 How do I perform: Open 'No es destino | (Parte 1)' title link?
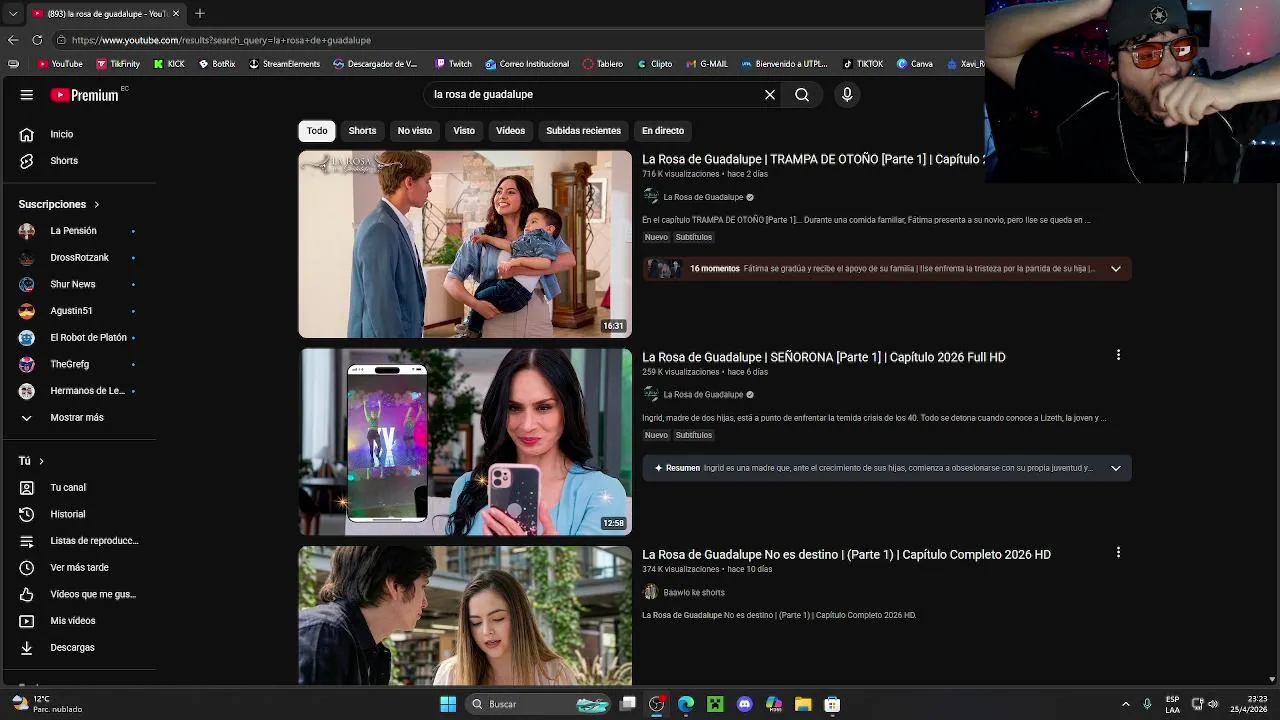[x=846, y=555]
